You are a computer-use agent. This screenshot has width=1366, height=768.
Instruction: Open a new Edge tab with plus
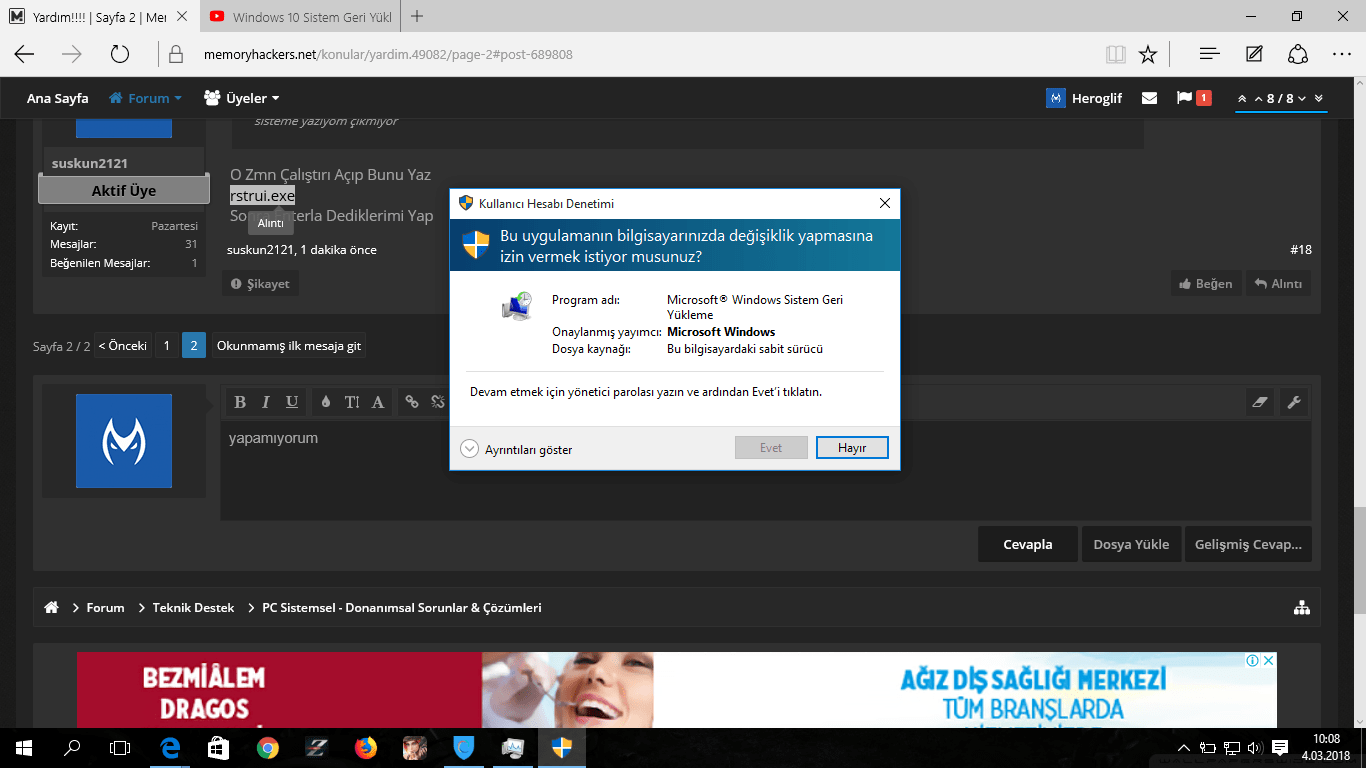tap(417, 16)
